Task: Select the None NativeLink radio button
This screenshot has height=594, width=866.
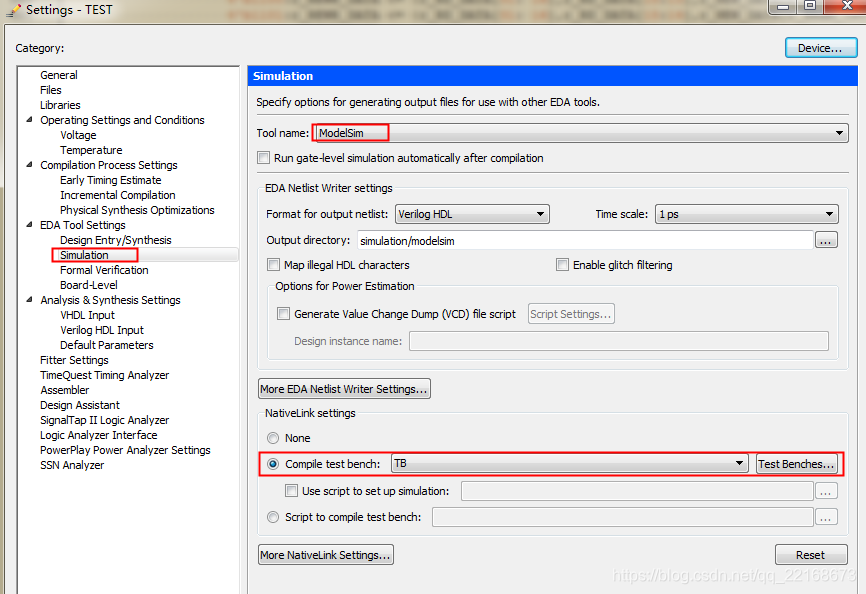Action: [273, 438]
